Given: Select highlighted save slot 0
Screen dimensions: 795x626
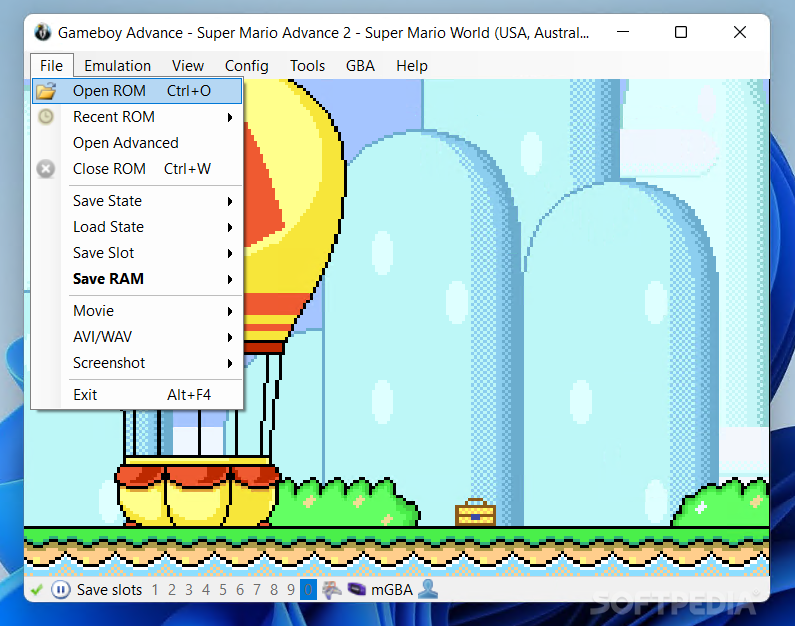Looking at the screenshot, I should click(308, 590).
